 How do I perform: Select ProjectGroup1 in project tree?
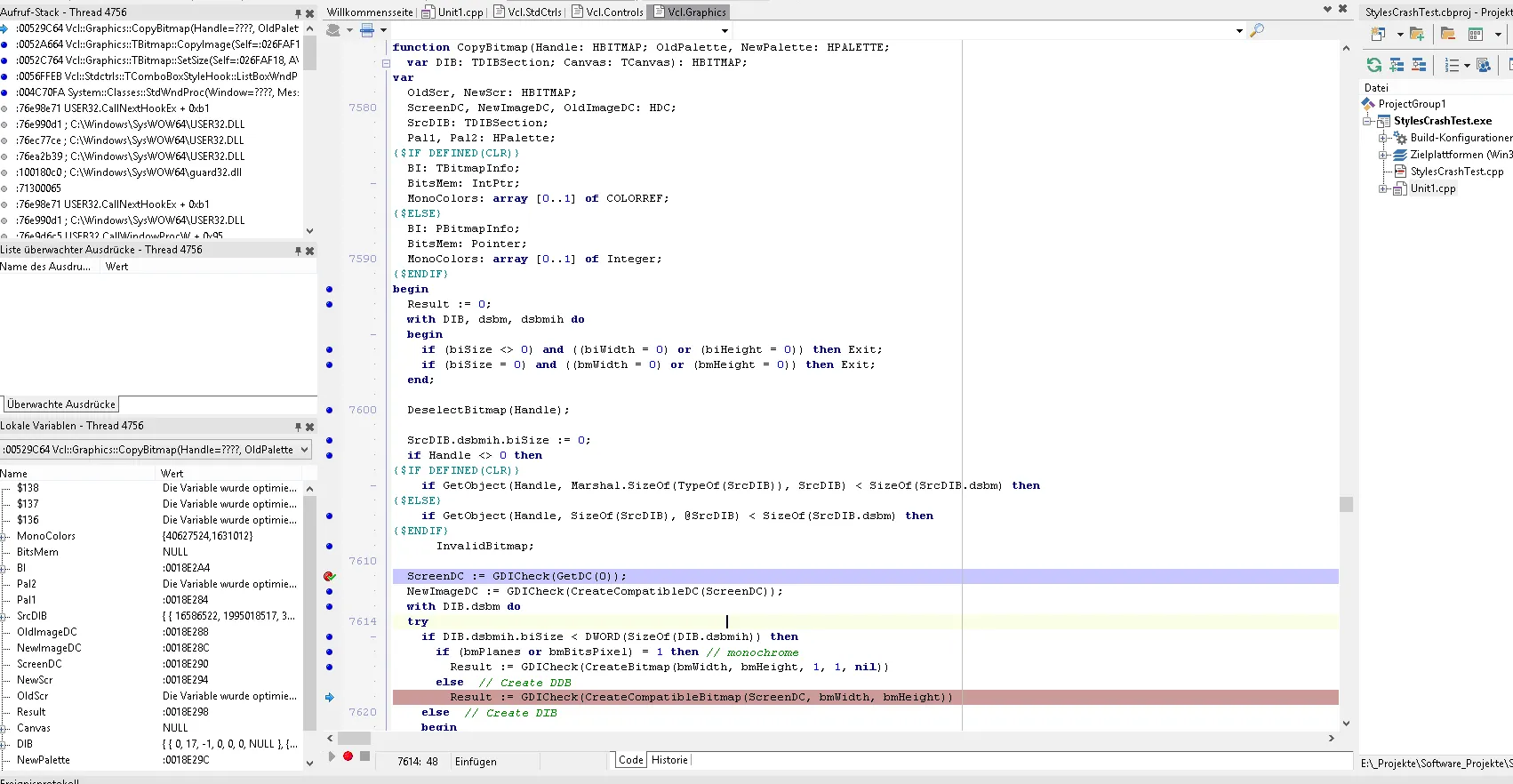pyautogui.click(x=1412, y=104)
